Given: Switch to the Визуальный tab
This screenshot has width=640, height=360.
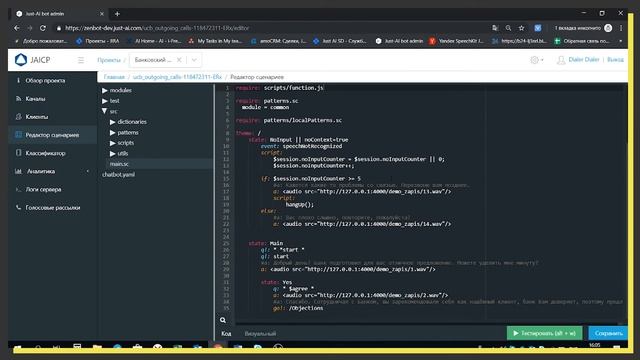Looking at the screenshot, I should click(260, 333).
